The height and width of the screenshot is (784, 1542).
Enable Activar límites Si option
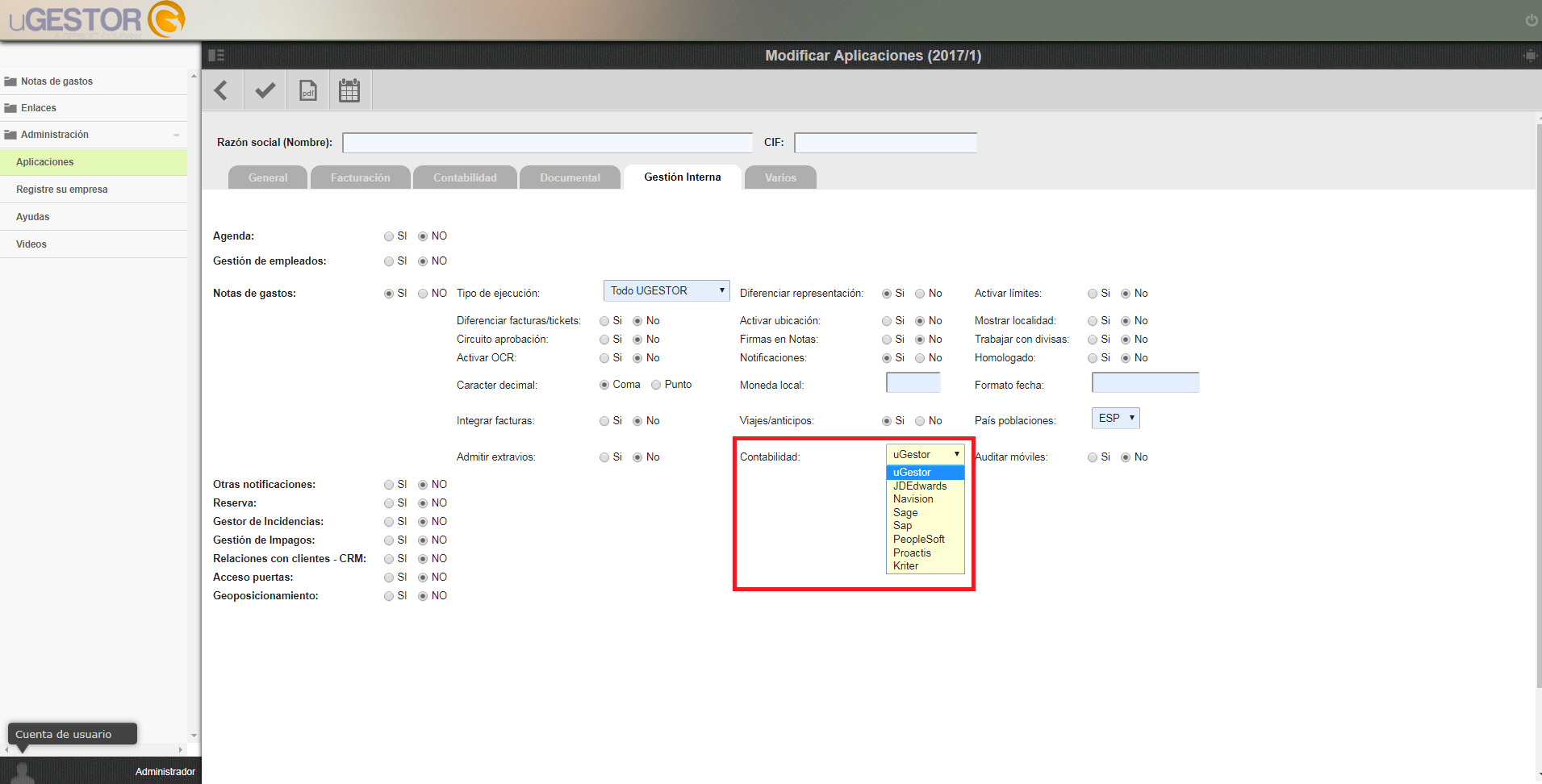pos(1093,294)
